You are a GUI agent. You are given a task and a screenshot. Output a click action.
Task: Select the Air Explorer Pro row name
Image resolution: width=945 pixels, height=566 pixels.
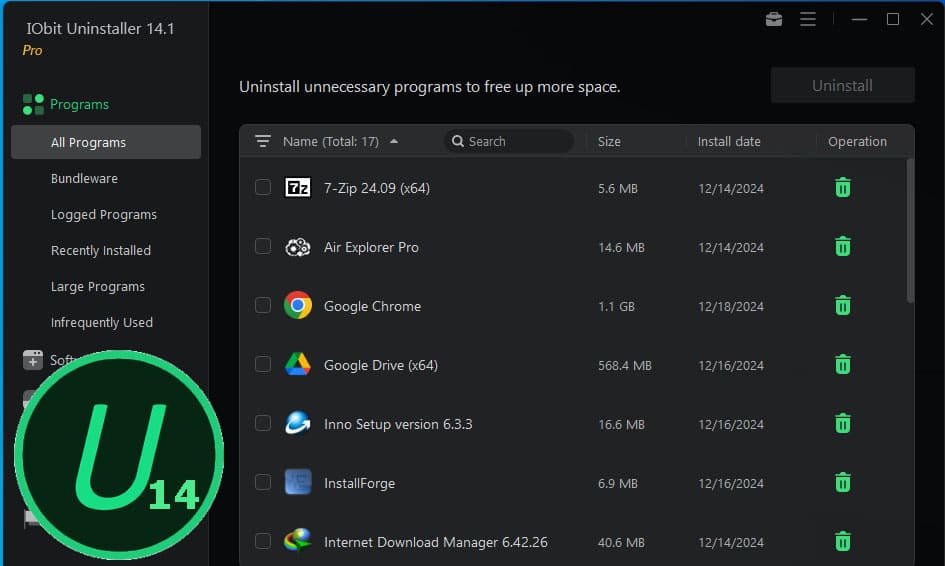pos(371,247)
